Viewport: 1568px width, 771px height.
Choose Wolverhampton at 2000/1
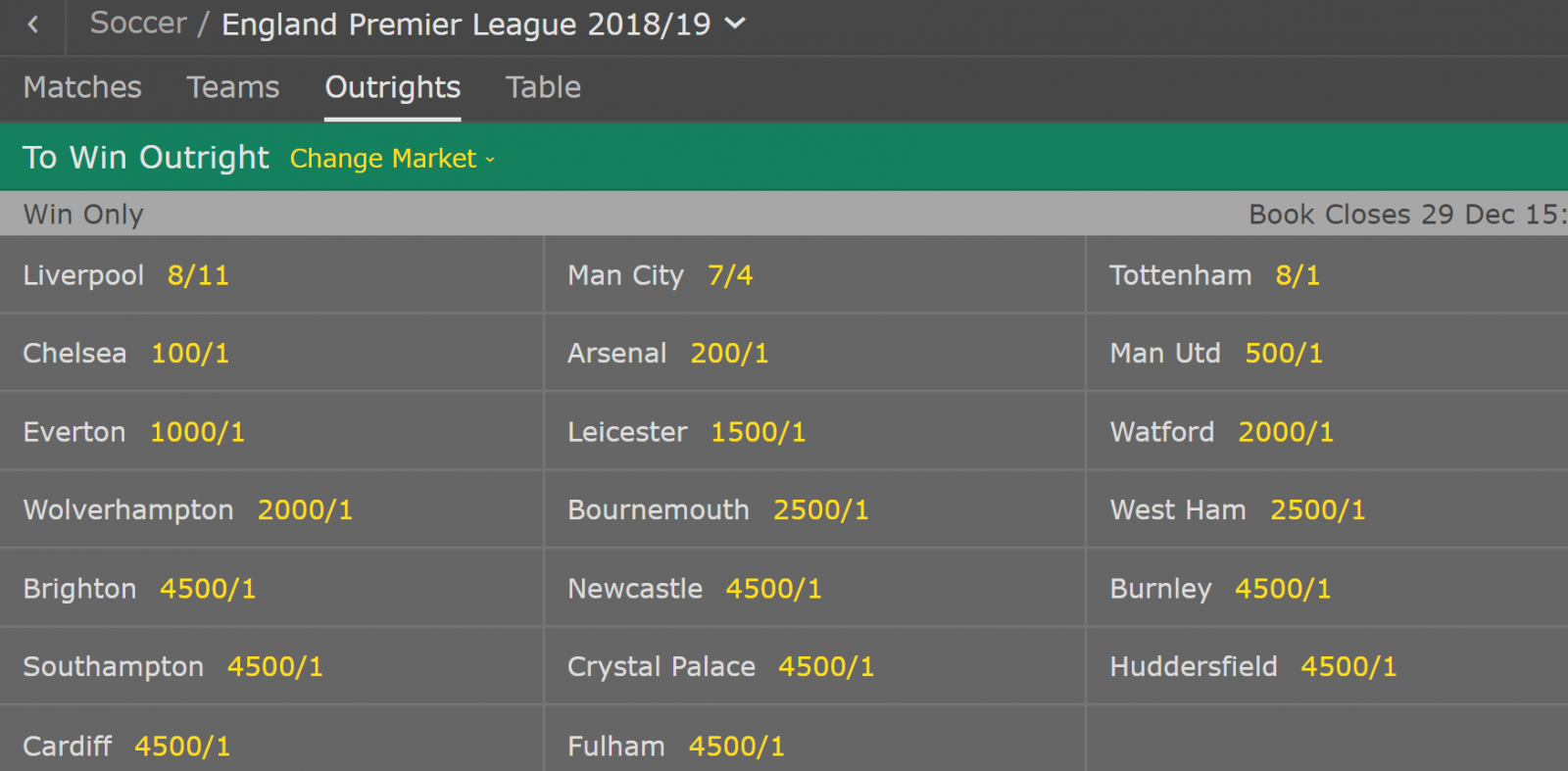(x=305, y=510)
